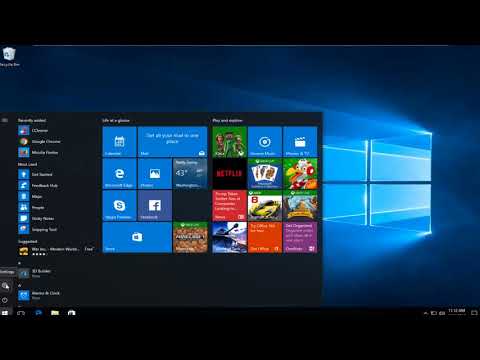This screenshot has height=360, width=480.
Task: Open Action Center notifications icon
Action: click(x=474, y=313)
